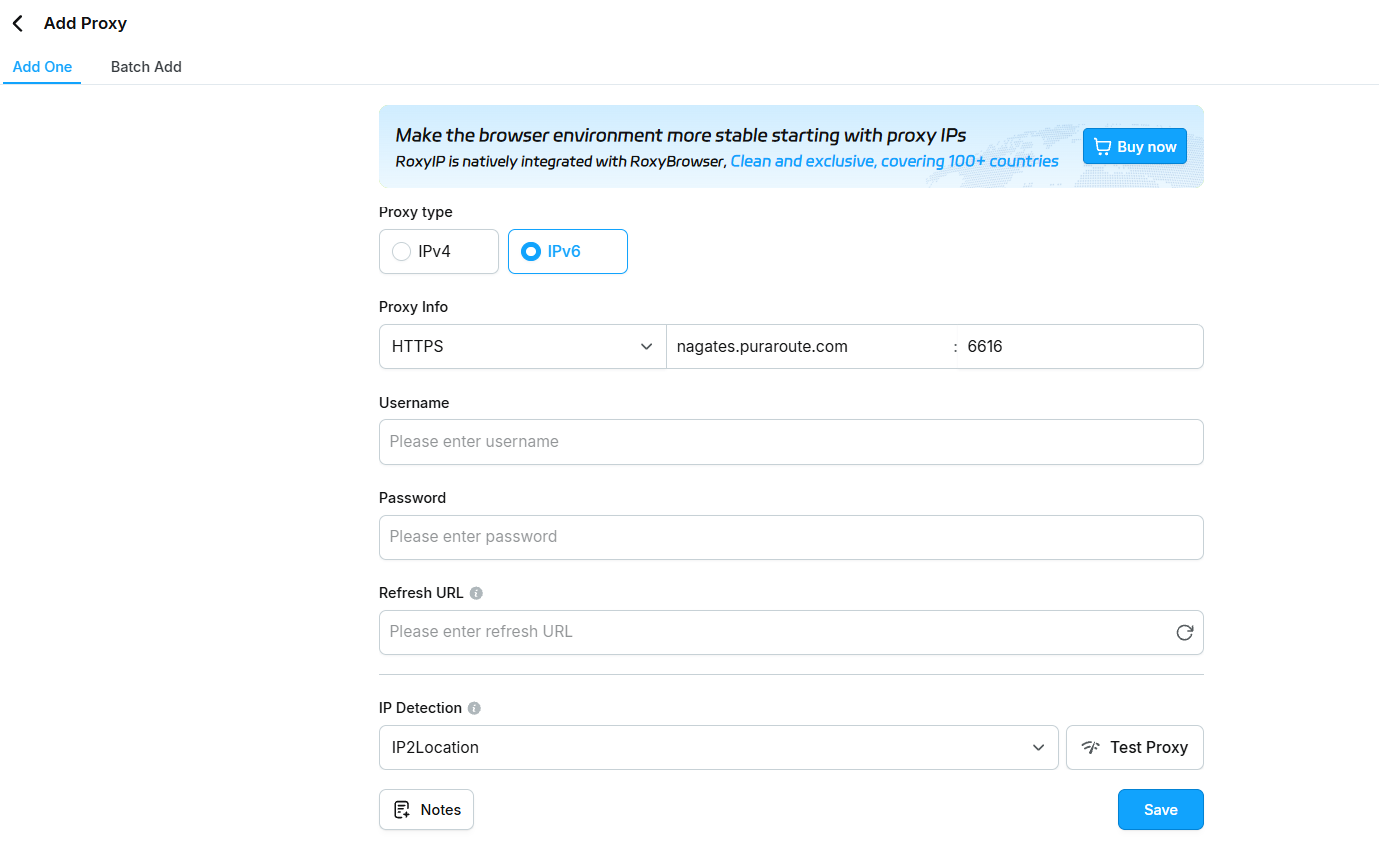Click the Test Proxy button
This screenshot has height=853, width=1379.
(1134, 747)
